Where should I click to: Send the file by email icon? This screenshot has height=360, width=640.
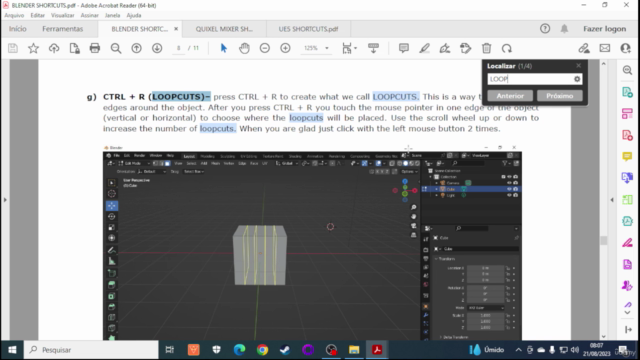pyautogui.click(x=604, y=48)
